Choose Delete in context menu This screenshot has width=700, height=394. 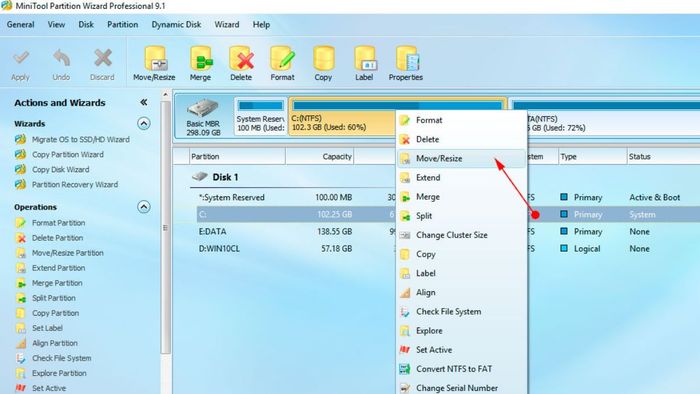pyautogui.click(x=461, y=139)
